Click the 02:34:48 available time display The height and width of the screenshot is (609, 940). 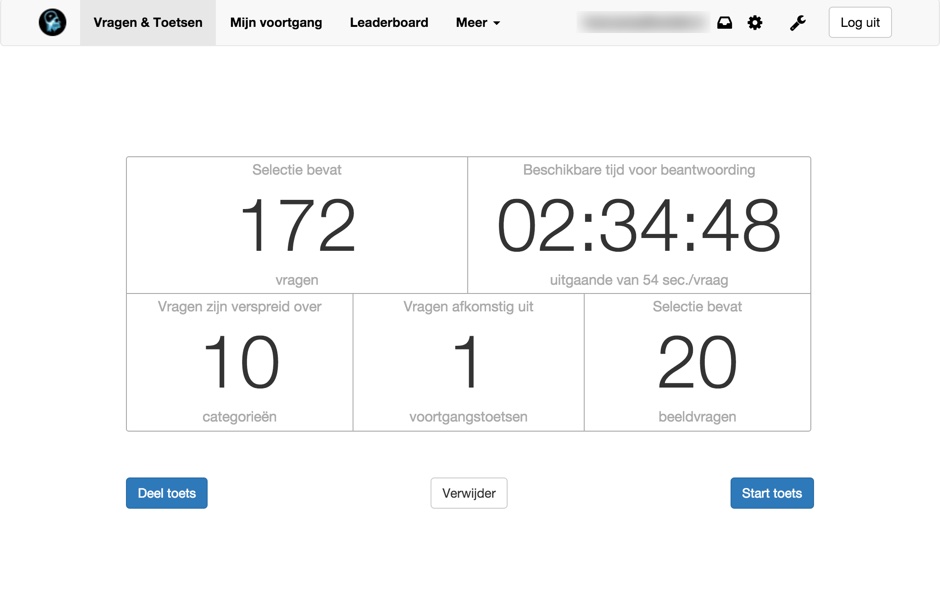pos(639,226)
